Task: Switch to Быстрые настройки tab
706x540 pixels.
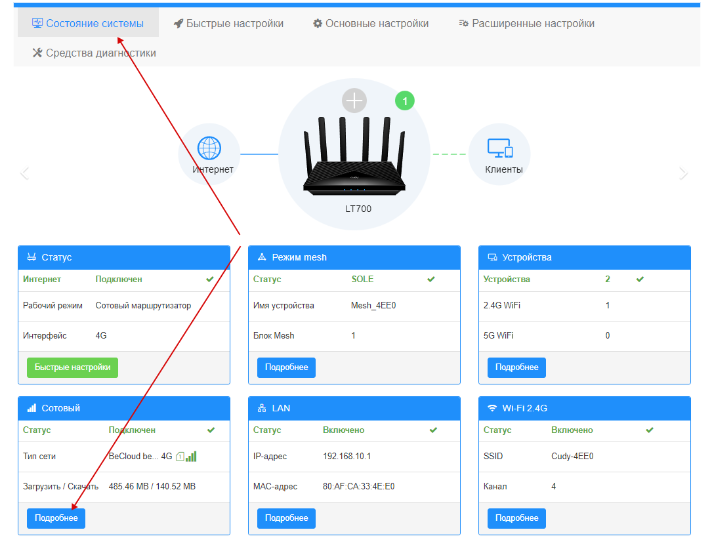Action: [229, 23]
